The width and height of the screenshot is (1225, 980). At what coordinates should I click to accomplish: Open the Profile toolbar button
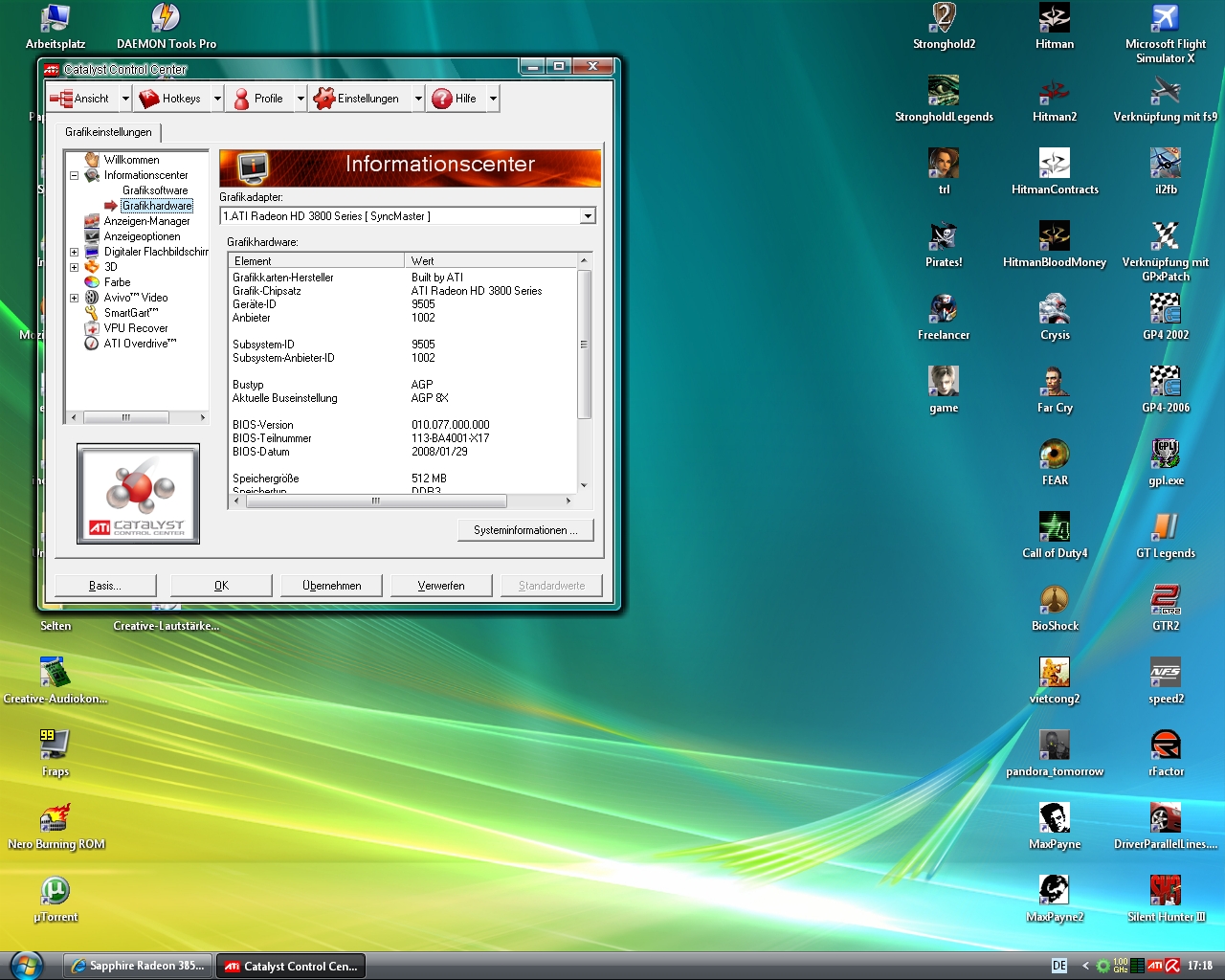[x=259, y=99]
